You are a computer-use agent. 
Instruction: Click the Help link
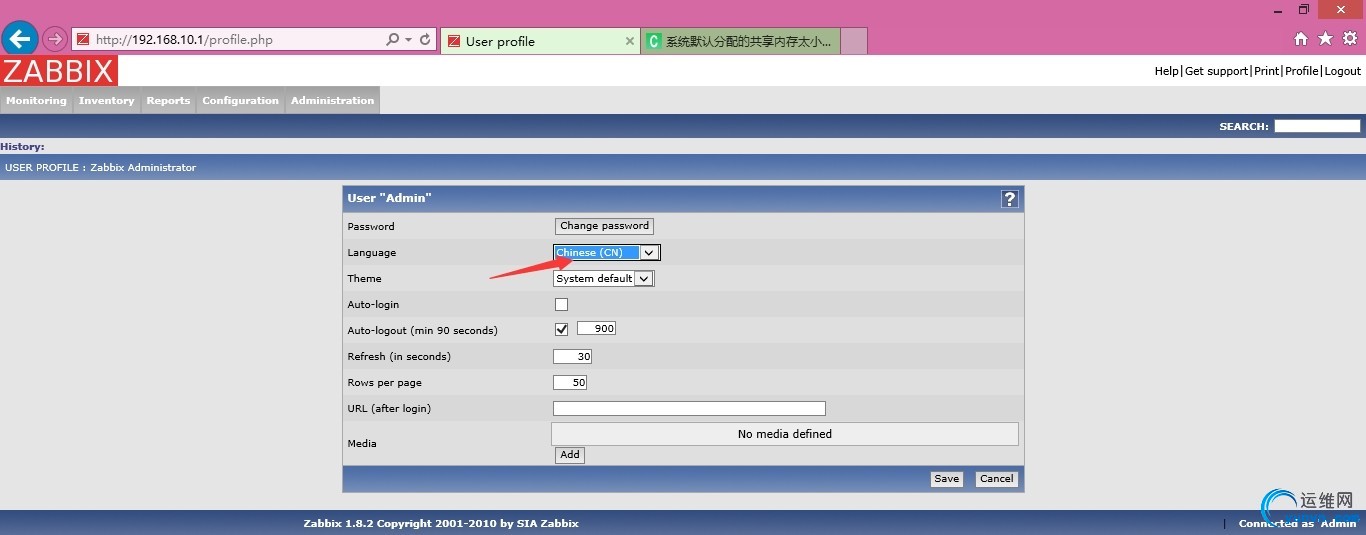point(1166,71)
